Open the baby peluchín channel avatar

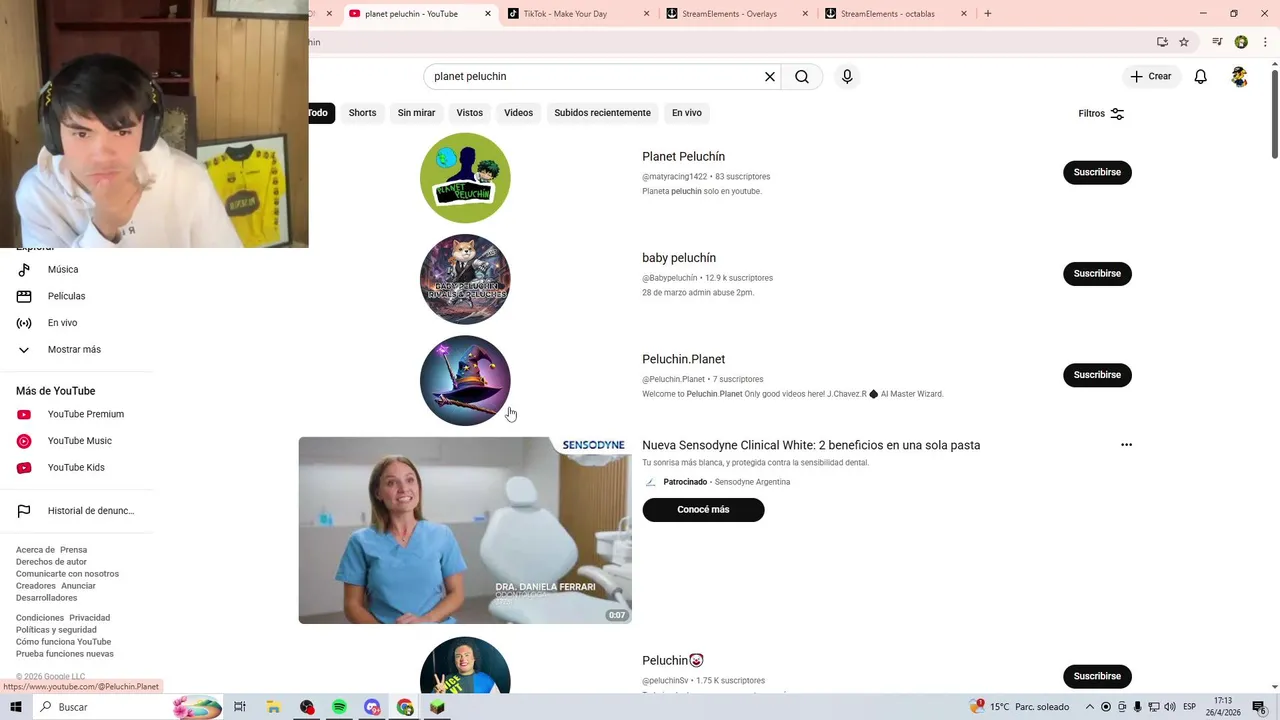tap(465, 279)
